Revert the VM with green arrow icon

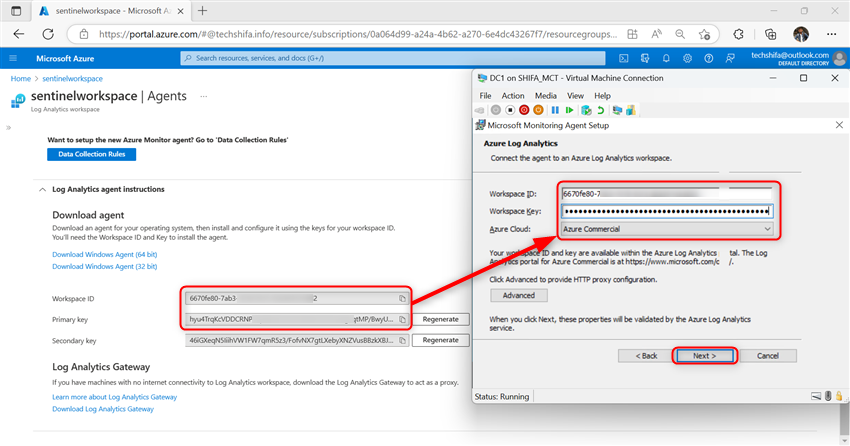[x=601, y=110]
